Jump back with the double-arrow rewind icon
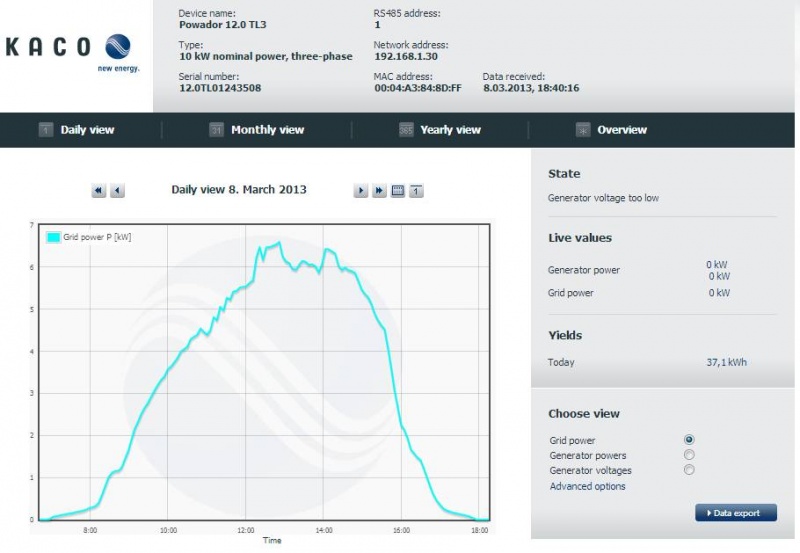800x553 pixels. 99,190
